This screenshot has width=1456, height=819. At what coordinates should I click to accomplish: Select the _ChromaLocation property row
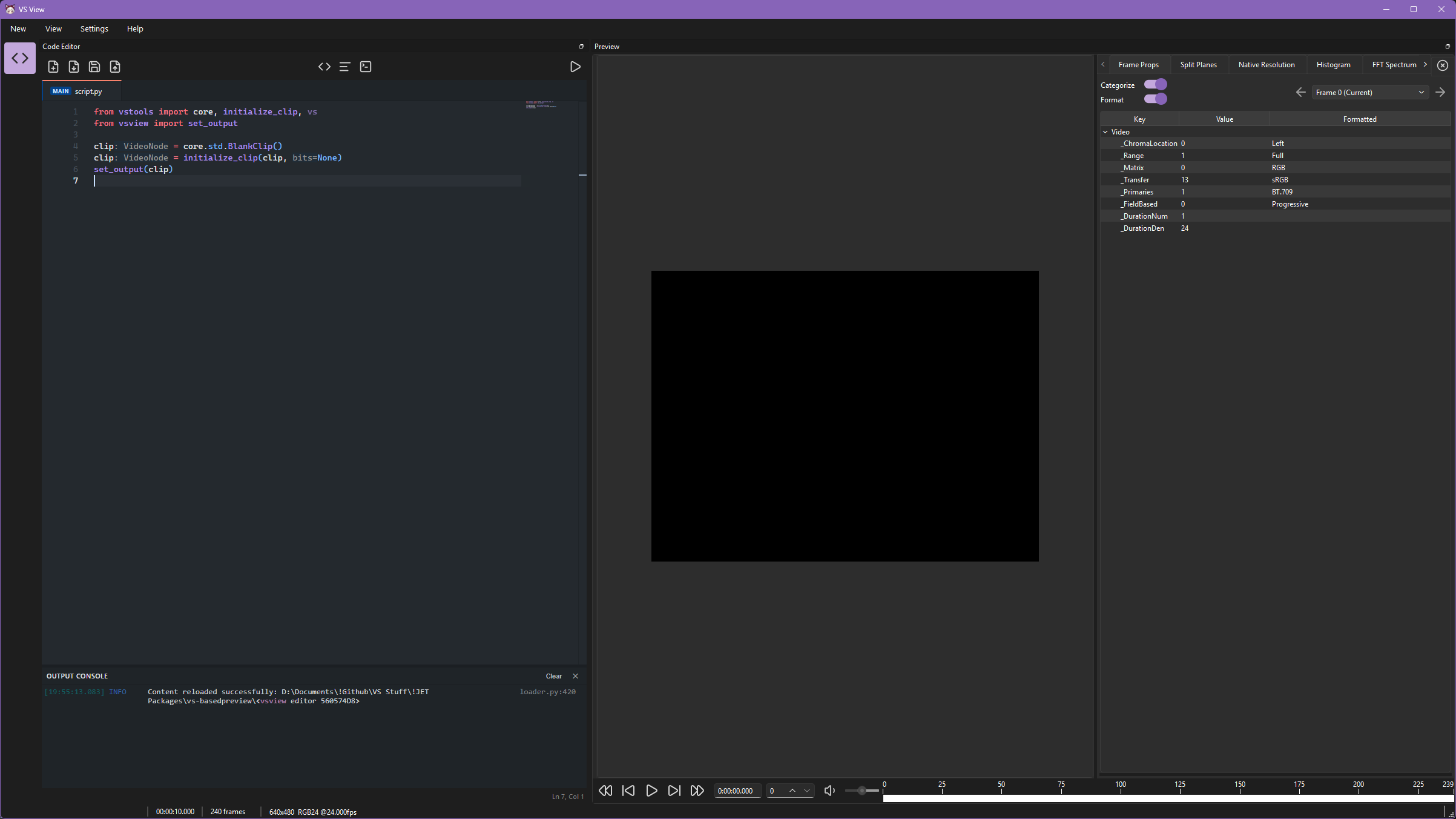(x=1276, y=144)
